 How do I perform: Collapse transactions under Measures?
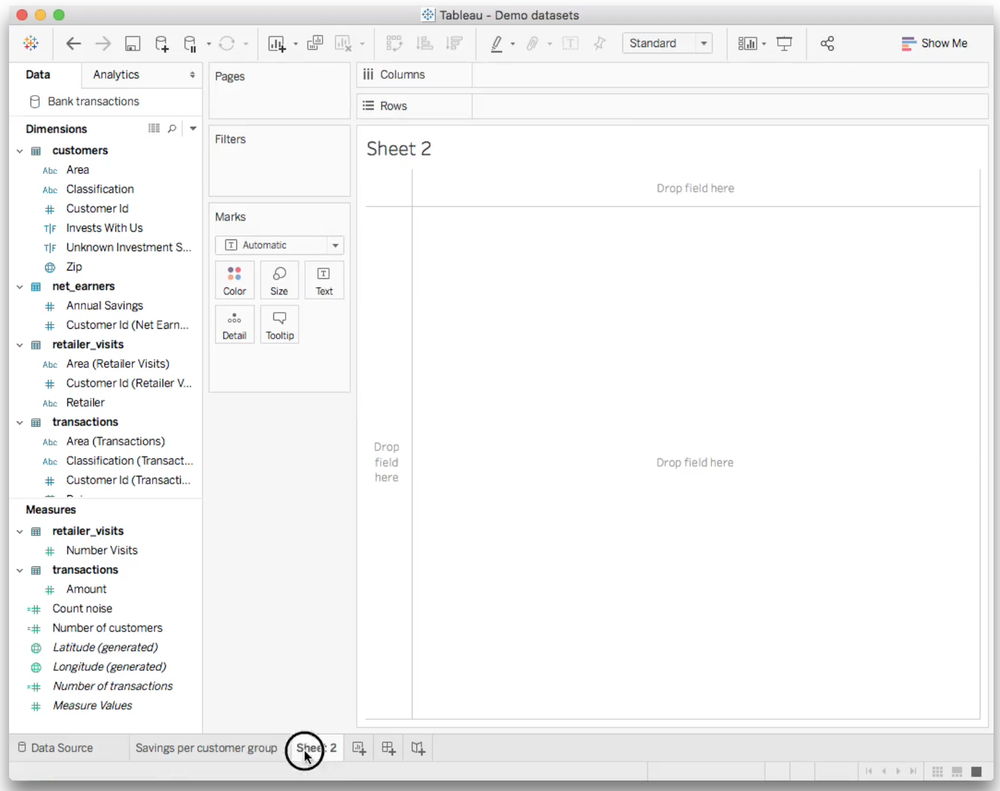[x=20, y=570]
